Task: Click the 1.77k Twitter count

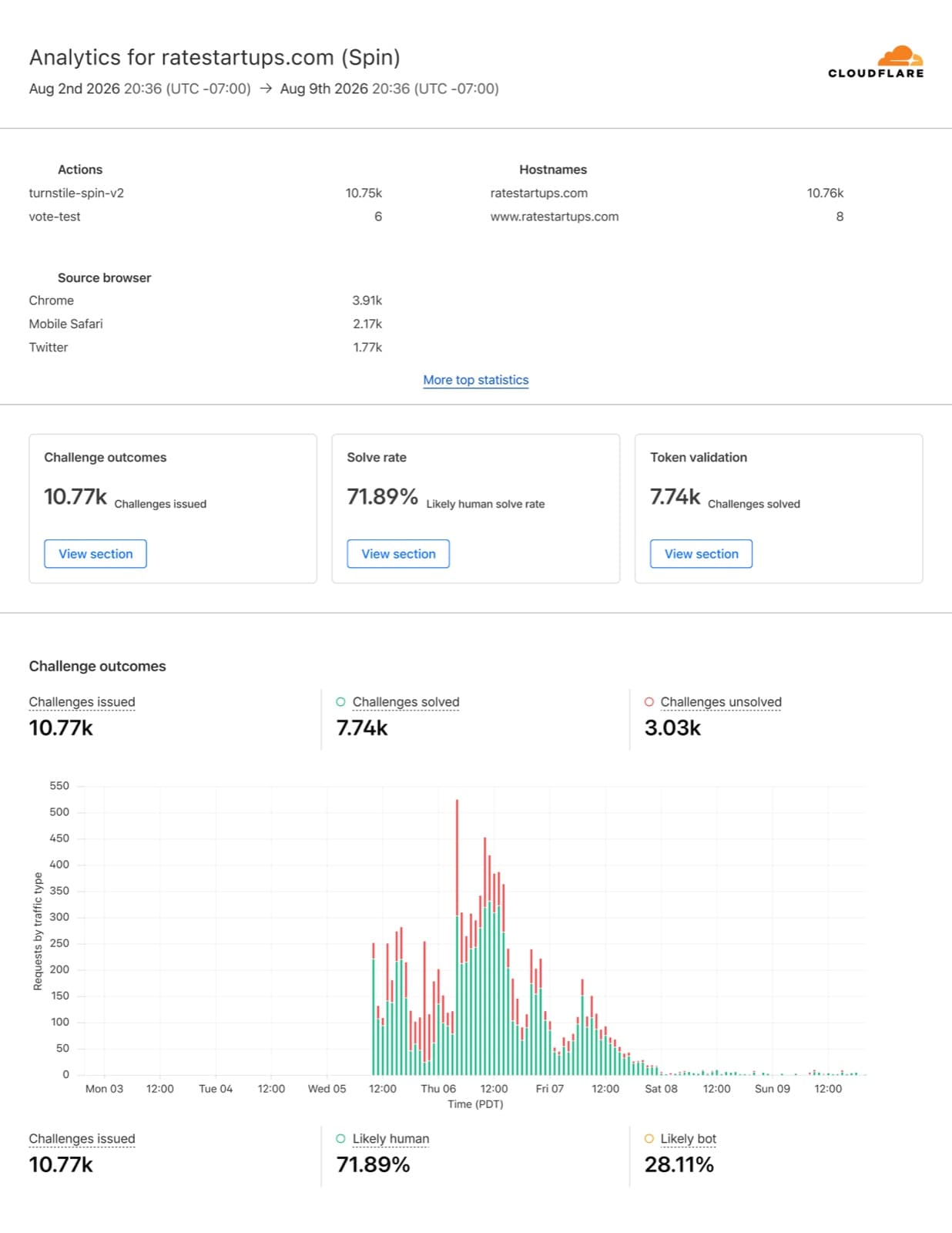Action: tap(367, 348)
